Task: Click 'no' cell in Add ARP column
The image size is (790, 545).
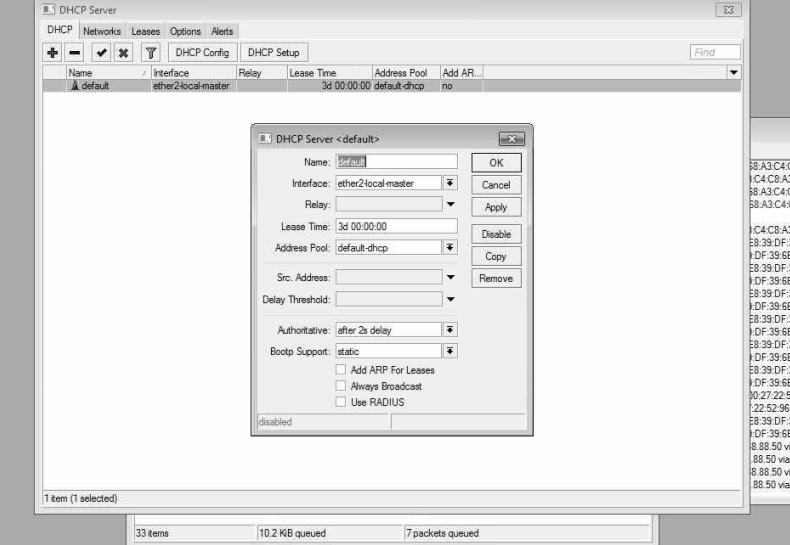Action: 462,86
